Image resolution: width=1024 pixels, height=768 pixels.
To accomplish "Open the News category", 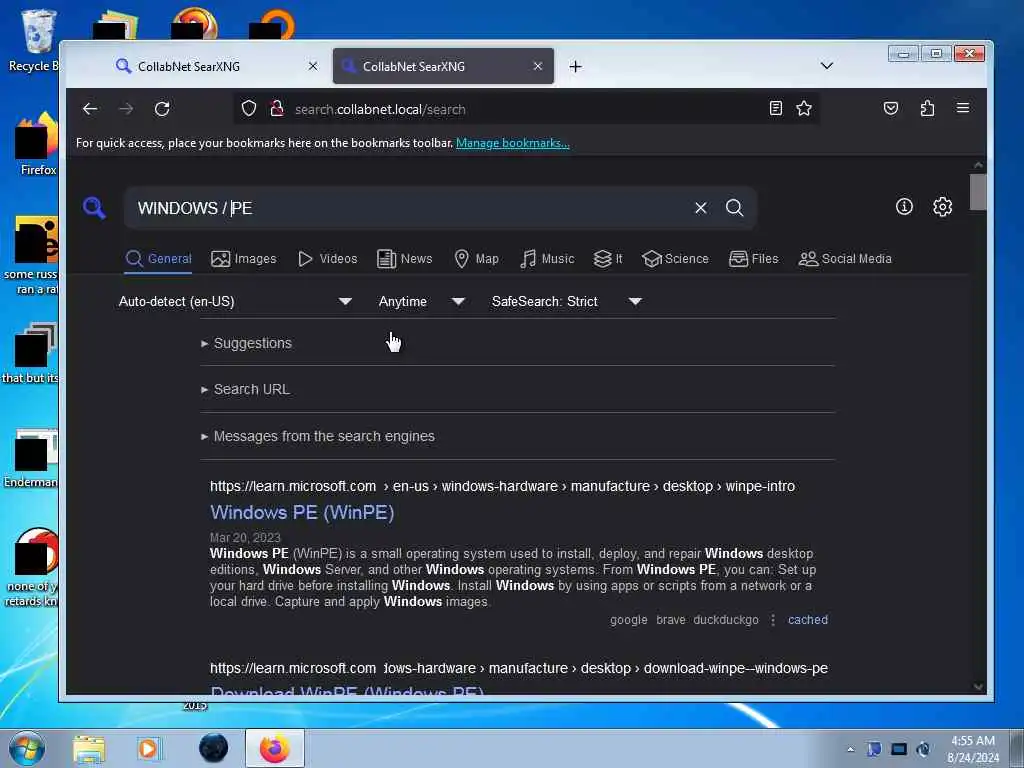I will coord(404,259).
